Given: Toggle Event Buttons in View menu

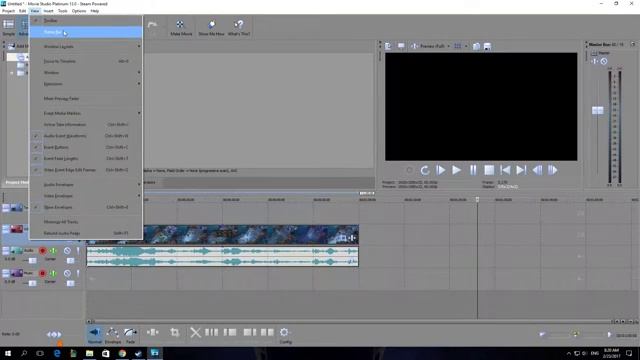Looking at the screenshot, I should click(x=87, y=147).
